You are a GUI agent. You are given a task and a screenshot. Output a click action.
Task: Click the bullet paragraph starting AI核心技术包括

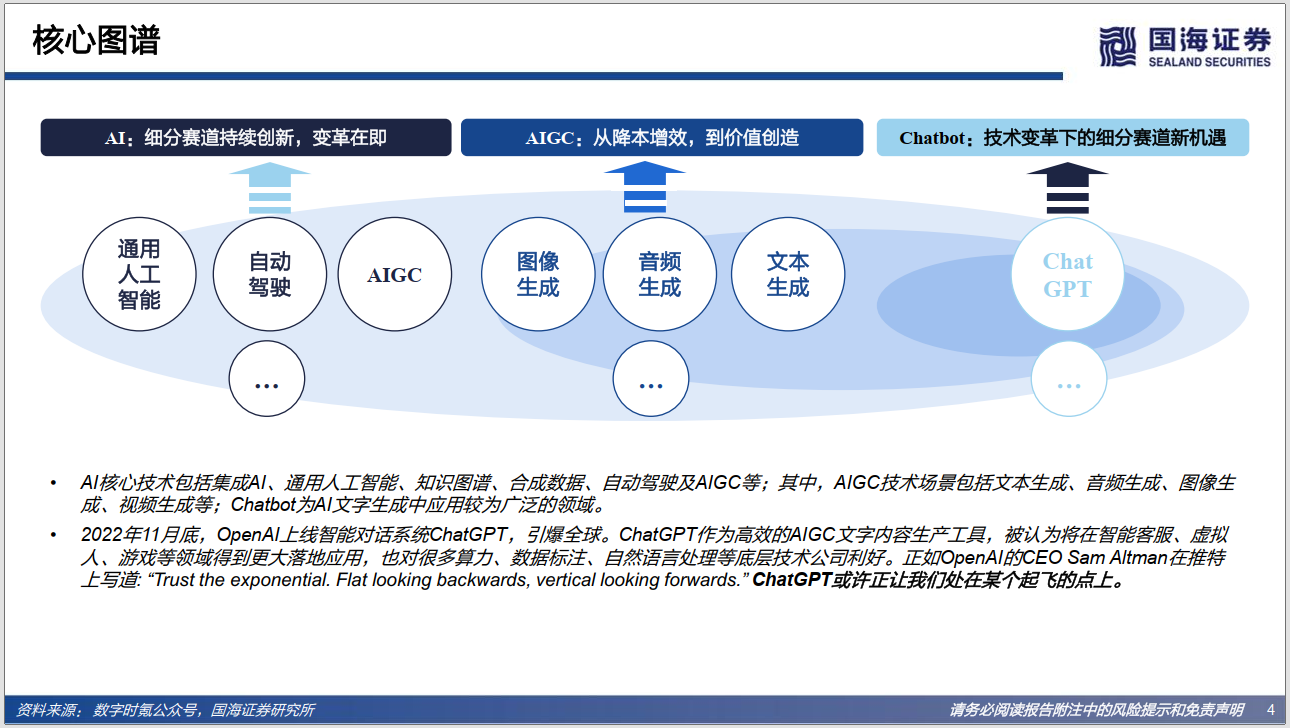coord(658,493)
